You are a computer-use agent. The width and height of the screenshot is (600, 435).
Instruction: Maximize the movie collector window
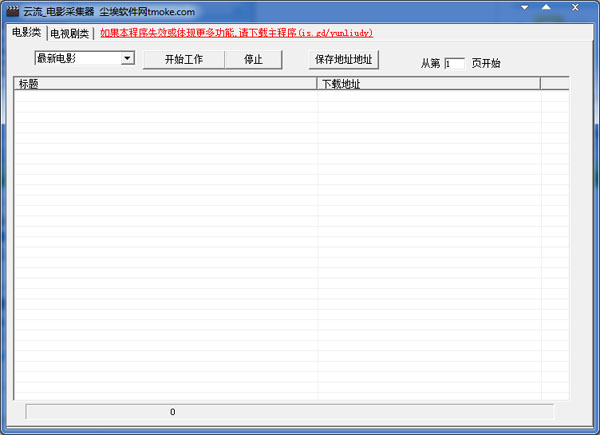click(x=546, y=9)
